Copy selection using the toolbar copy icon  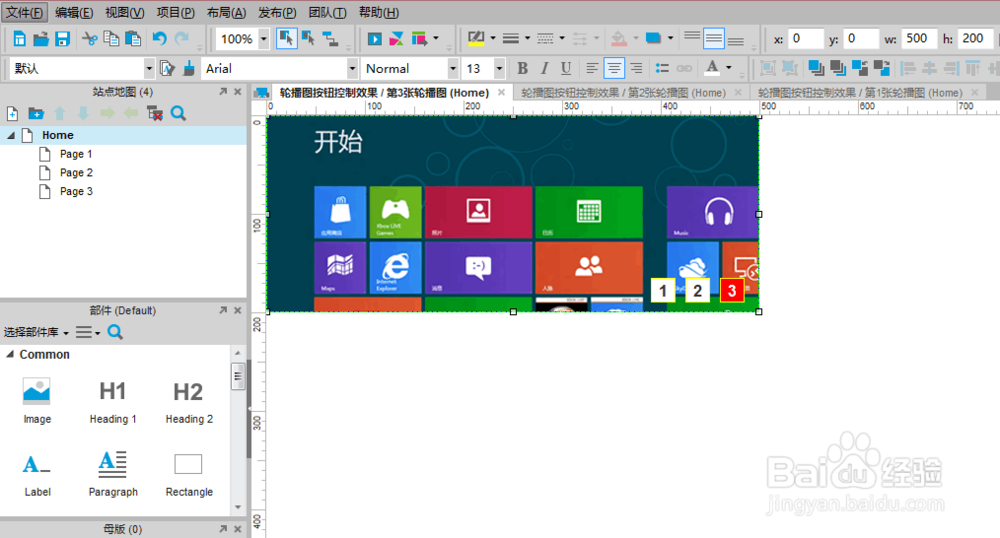111,40
